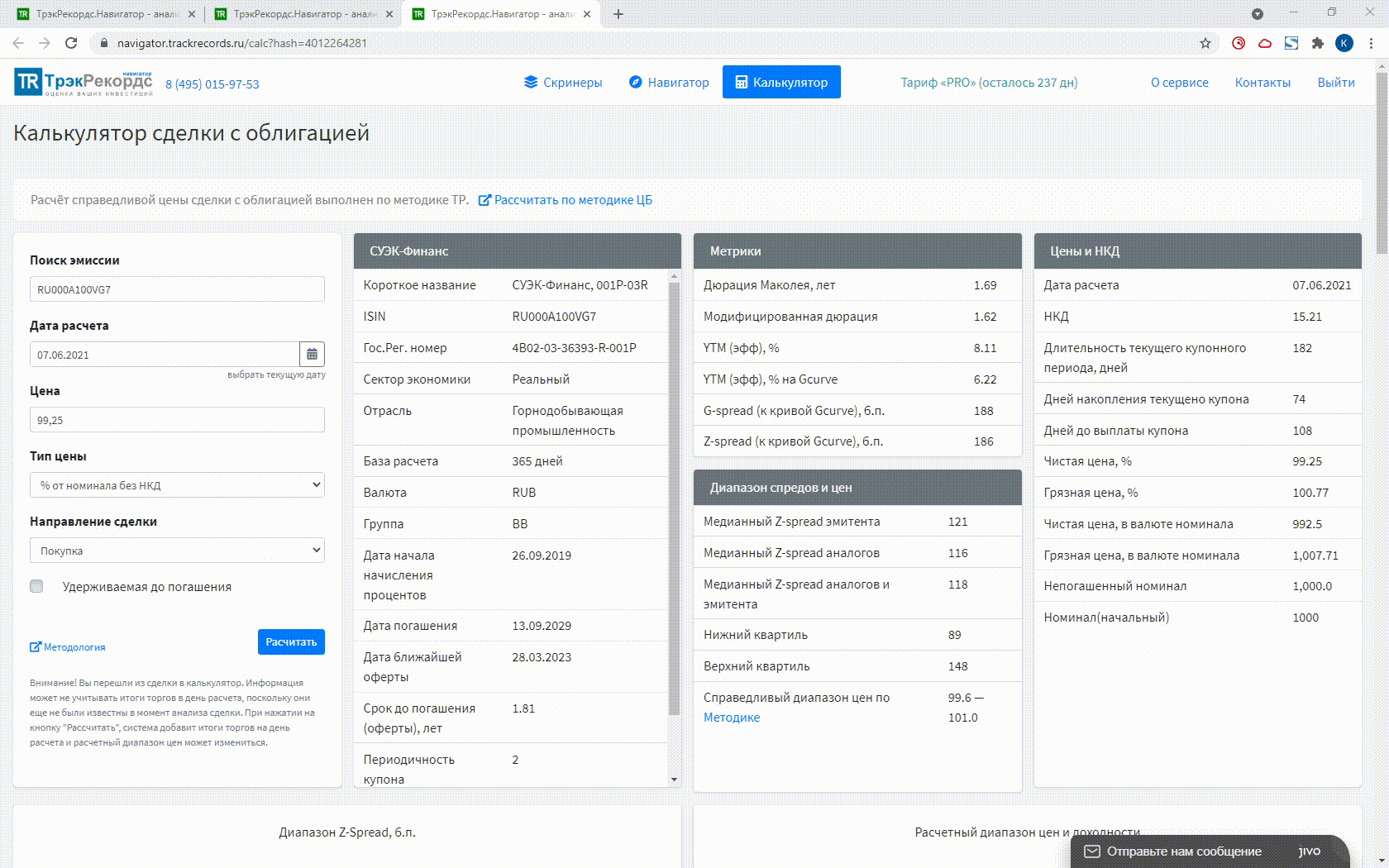The image size is (1389, 868).
Task: Open a new browser tab
Action: tap(618, 14)
